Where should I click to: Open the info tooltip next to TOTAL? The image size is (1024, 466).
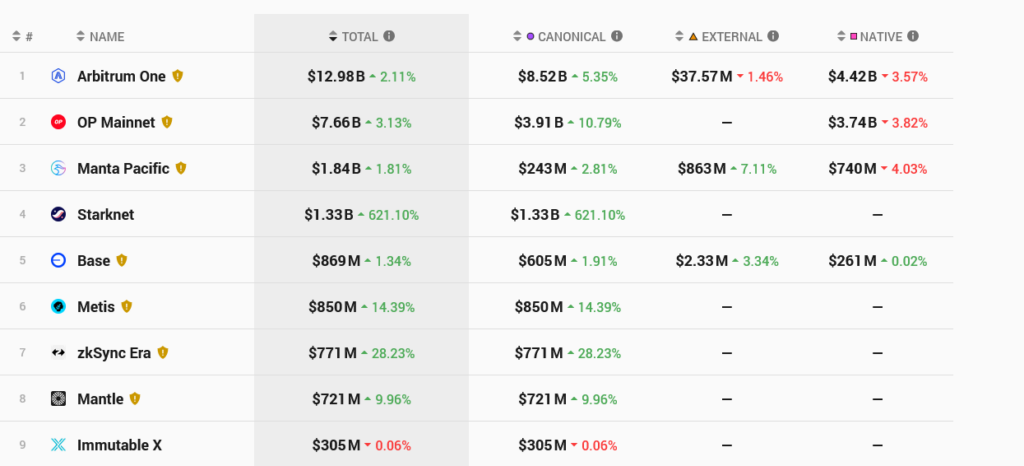tap(389, 36)
